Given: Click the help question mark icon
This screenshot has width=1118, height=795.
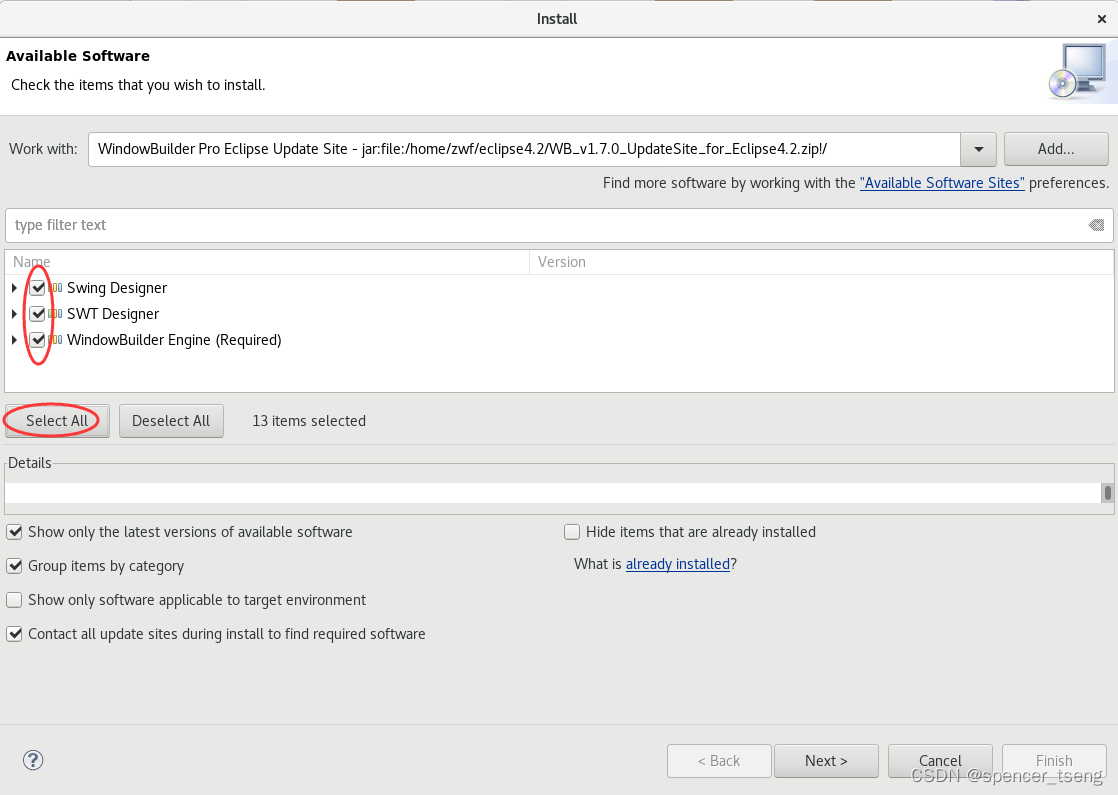Looking at the screenshot, I should 33,760.
